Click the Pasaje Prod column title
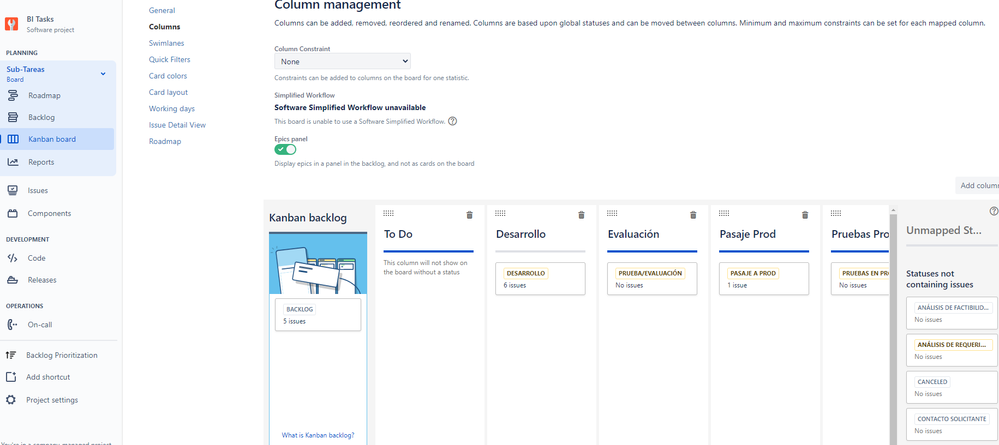The width and height of the screenshot is (999, 445). pos(747,234)
